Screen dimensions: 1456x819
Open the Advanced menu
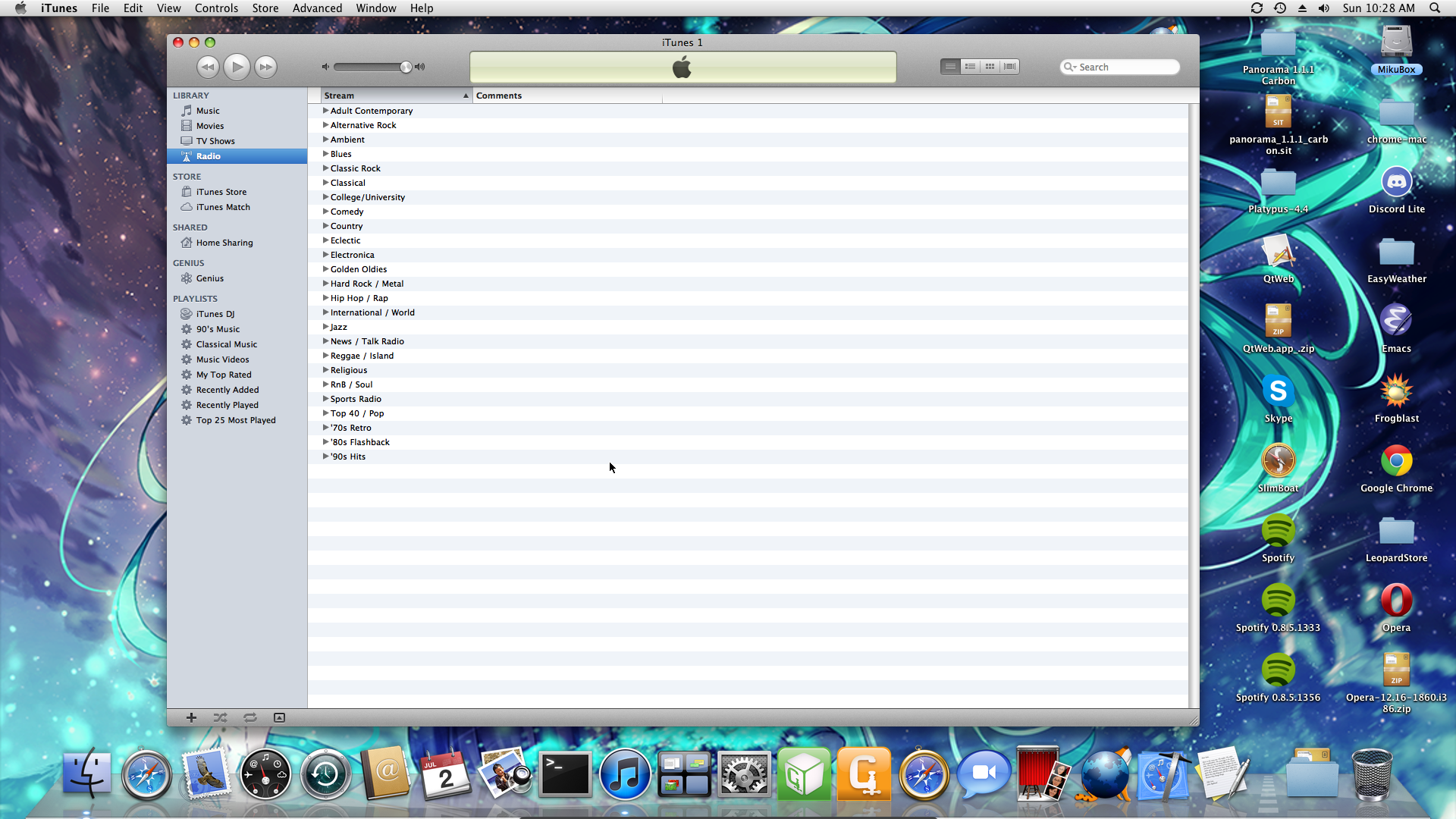tap(317, 8)
